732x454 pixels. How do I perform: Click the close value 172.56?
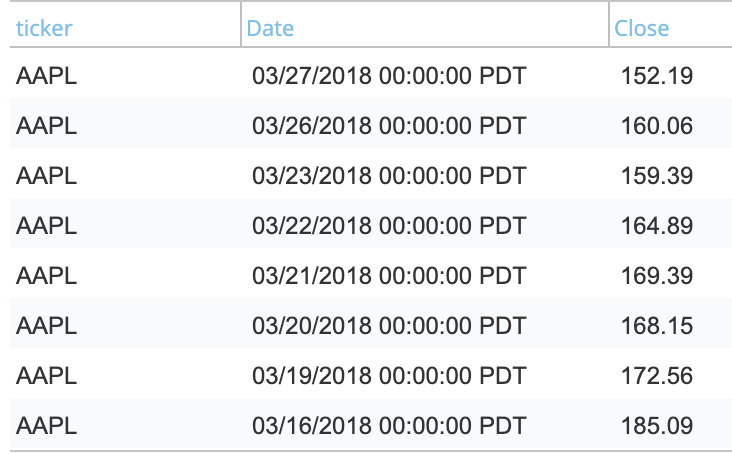click(x=656, y=375)
